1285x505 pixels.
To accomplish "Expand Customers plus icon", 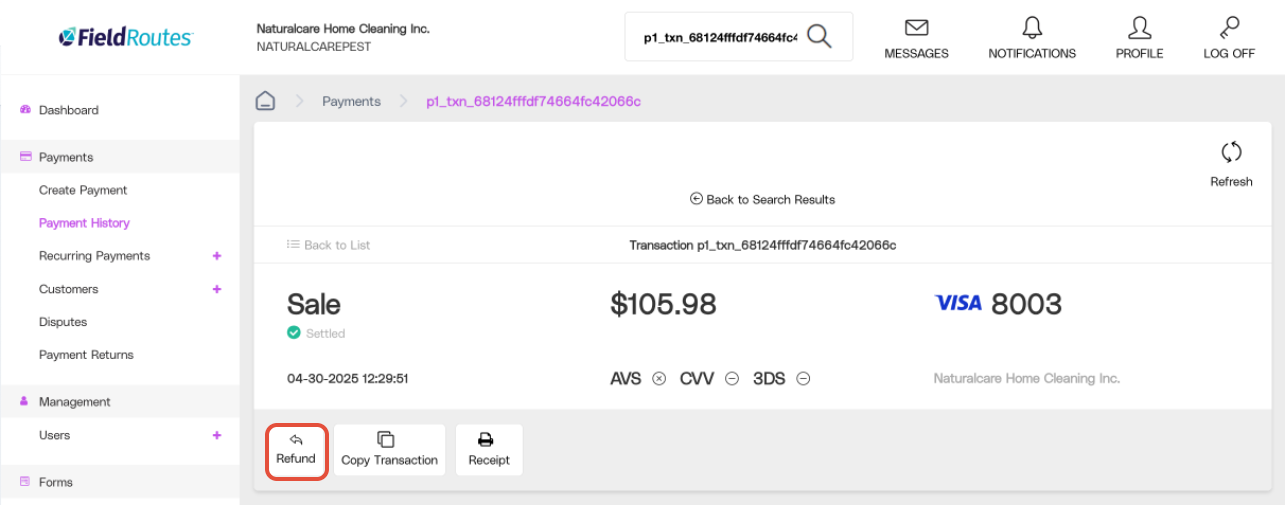I will pos(217,289).
